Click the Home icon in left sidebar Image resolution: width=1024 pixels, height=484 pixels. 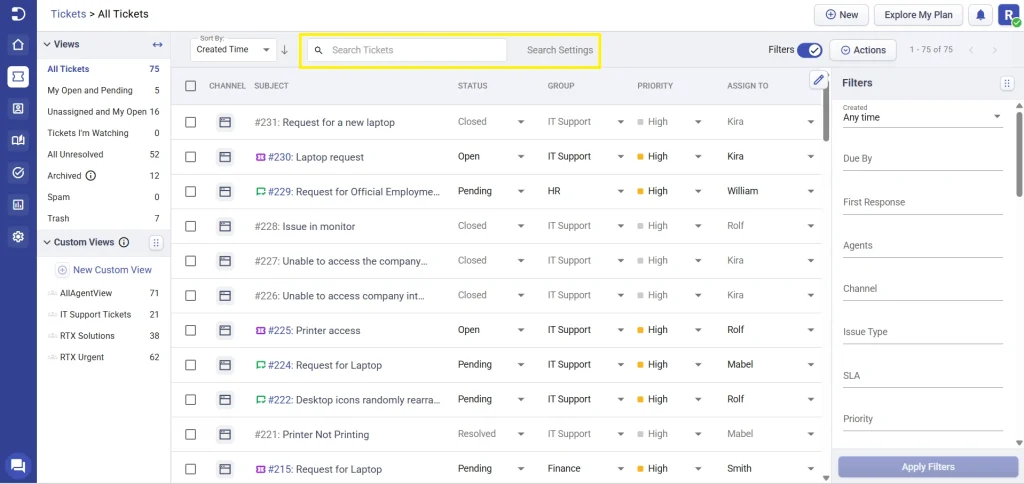tap(18, 44)
